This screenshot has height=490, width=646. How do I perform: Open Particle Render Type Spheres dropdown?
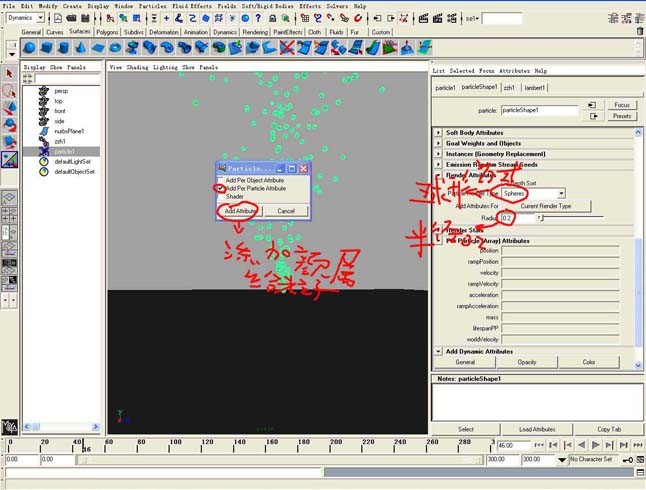(561, 193)
